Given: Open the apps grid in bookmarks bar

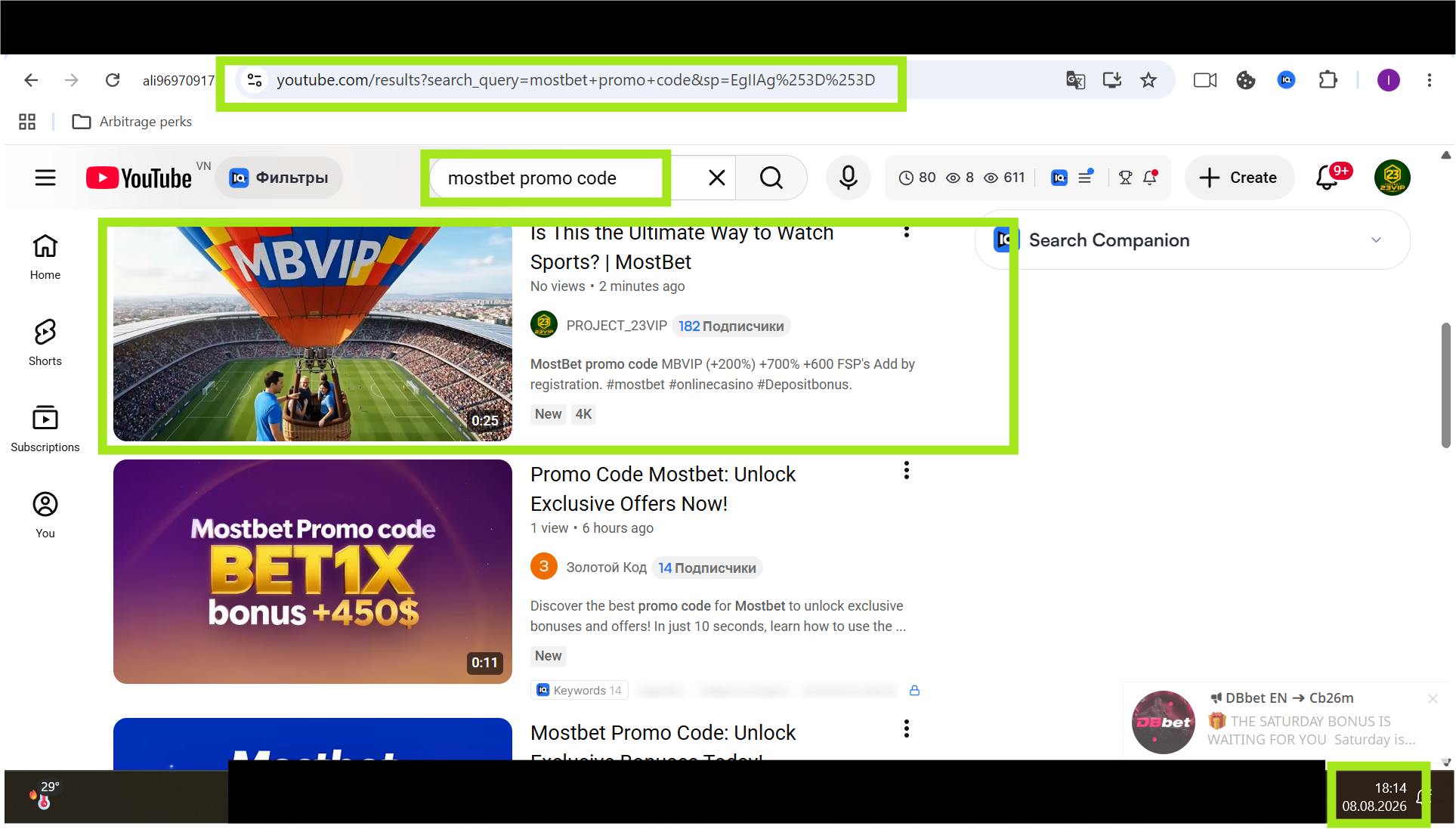Looking at the screenshot, I should (x=27, y=122).
